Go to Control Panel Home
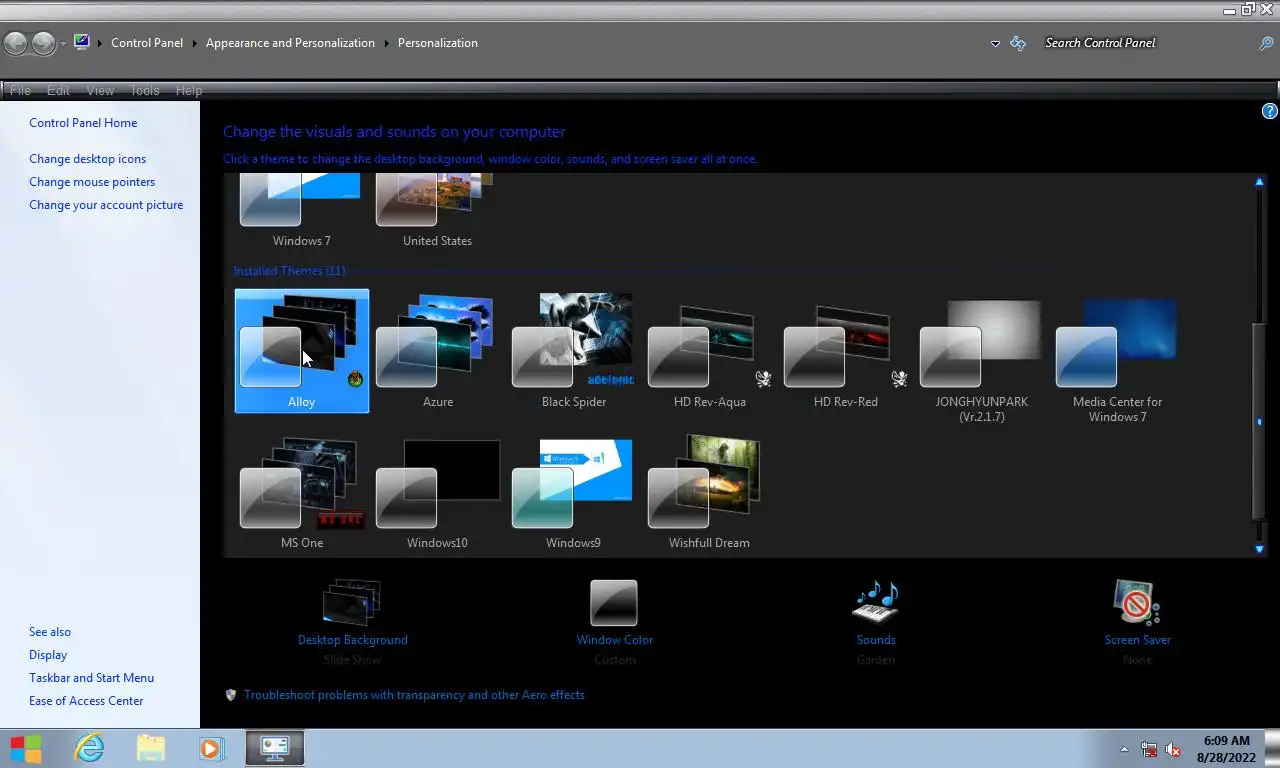 tap(83, 123)
